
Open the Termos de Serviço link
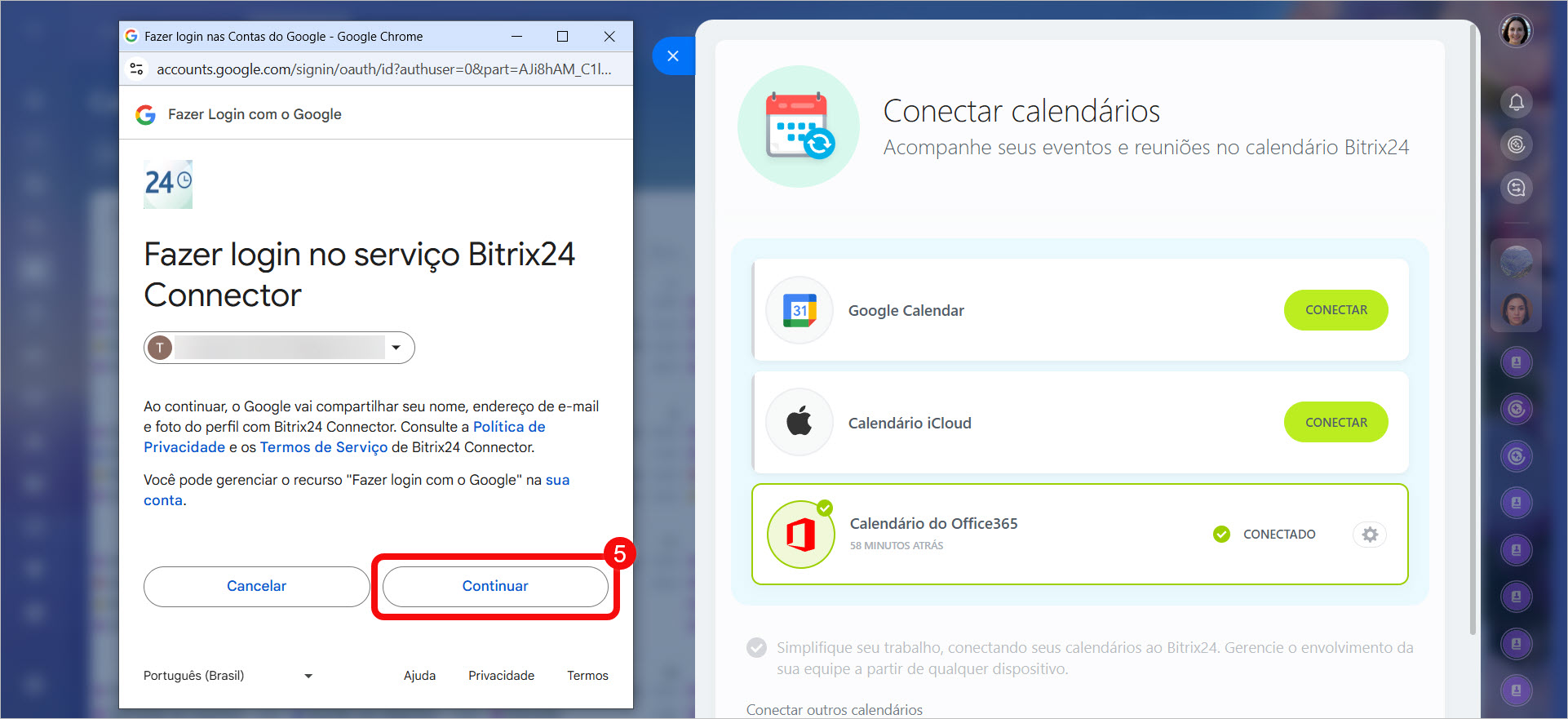click(324, 447)
